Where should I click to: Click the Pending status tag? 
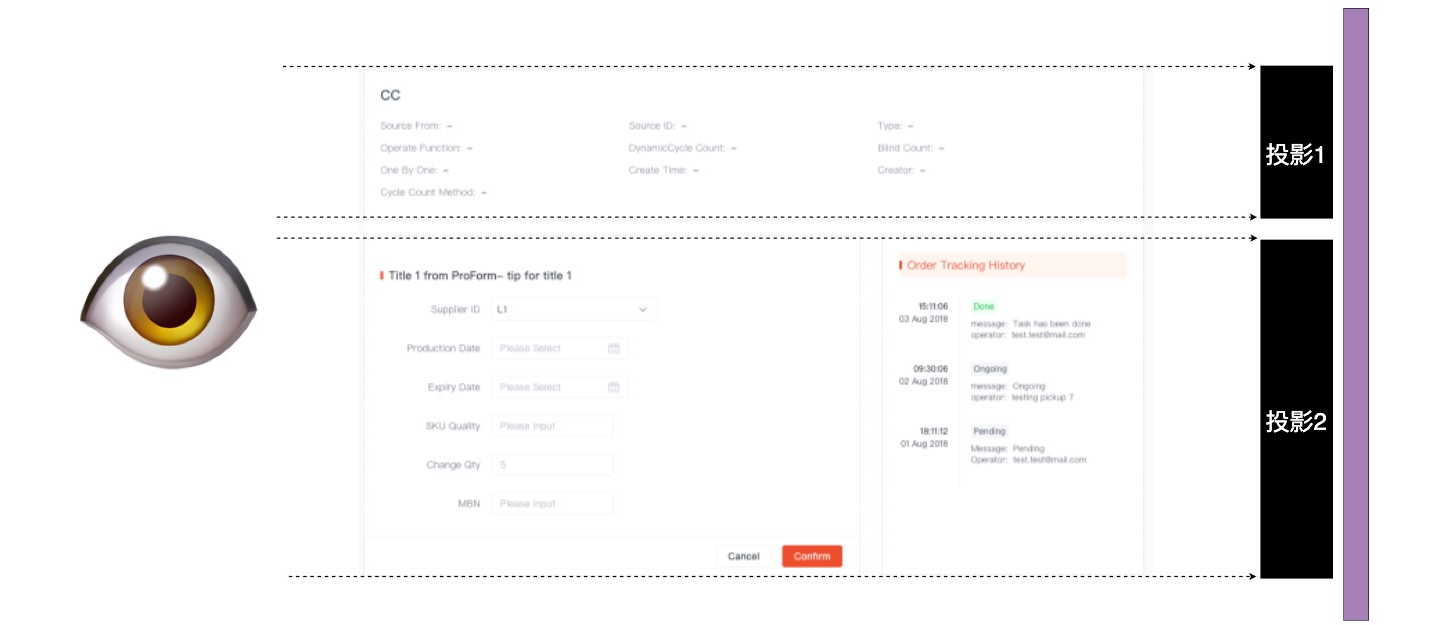(x=989, y=431)
